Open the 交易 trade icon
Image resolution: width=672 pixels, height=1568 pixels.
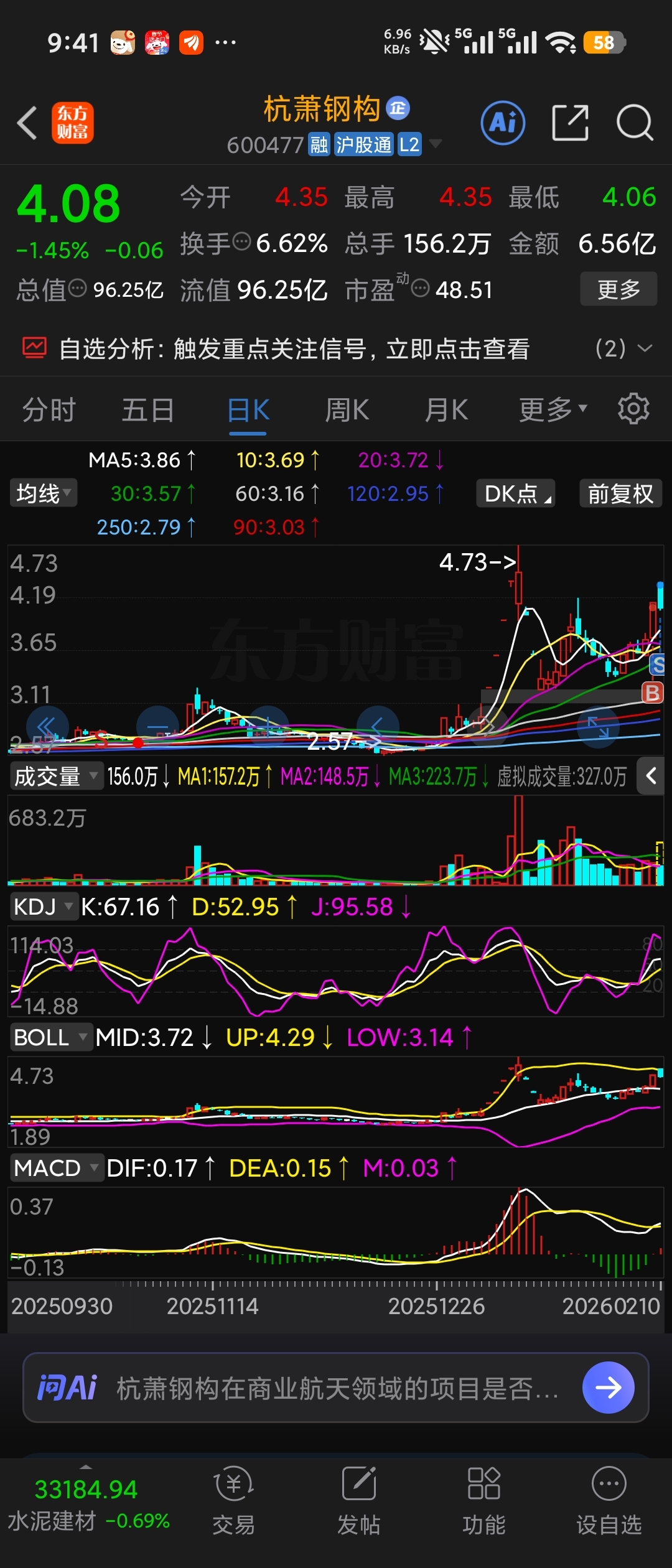coord(233,1501)
